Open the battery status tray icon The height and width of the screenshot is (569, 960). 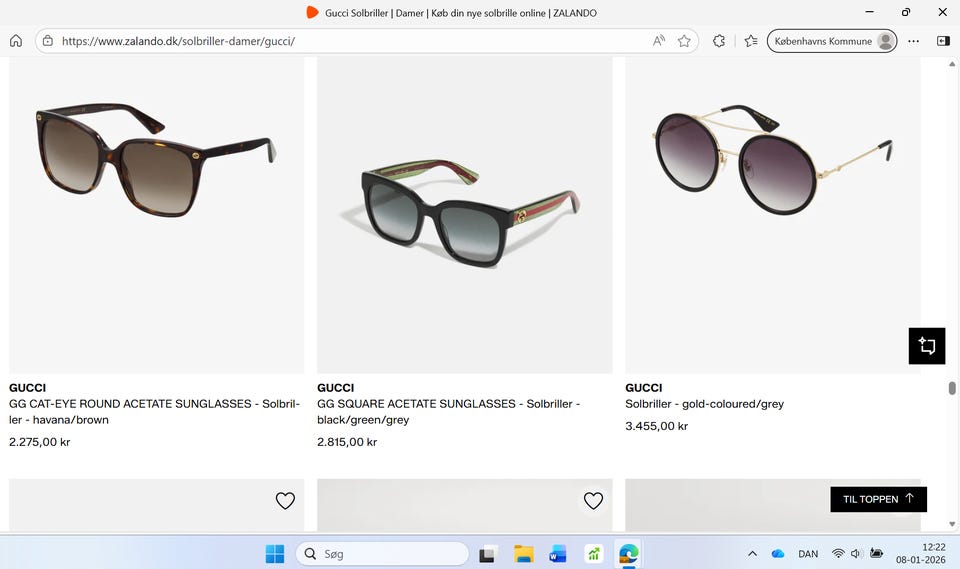click(876, 554)
